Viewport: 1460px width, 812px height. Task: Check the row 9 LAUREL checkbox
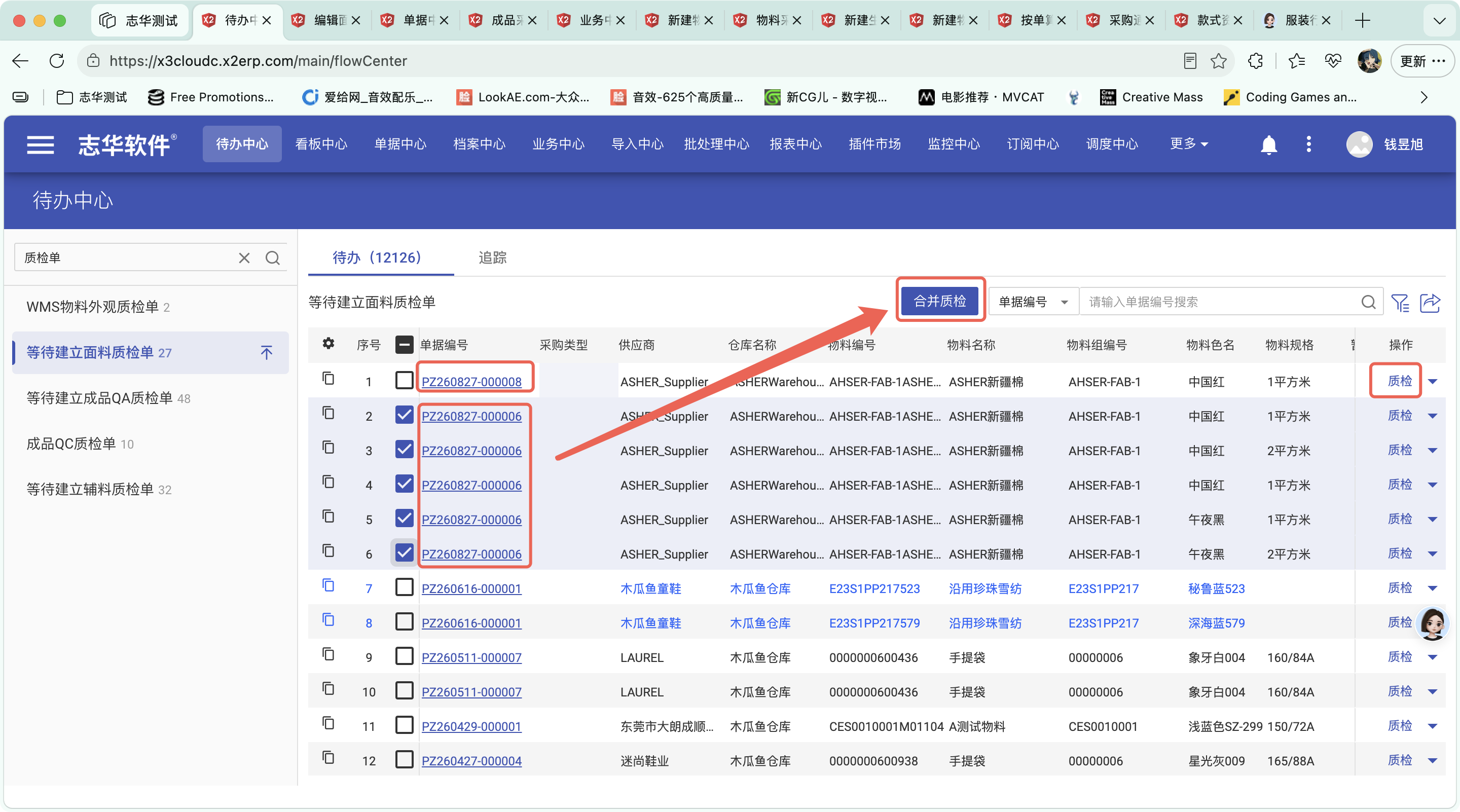tap(404, 655)
